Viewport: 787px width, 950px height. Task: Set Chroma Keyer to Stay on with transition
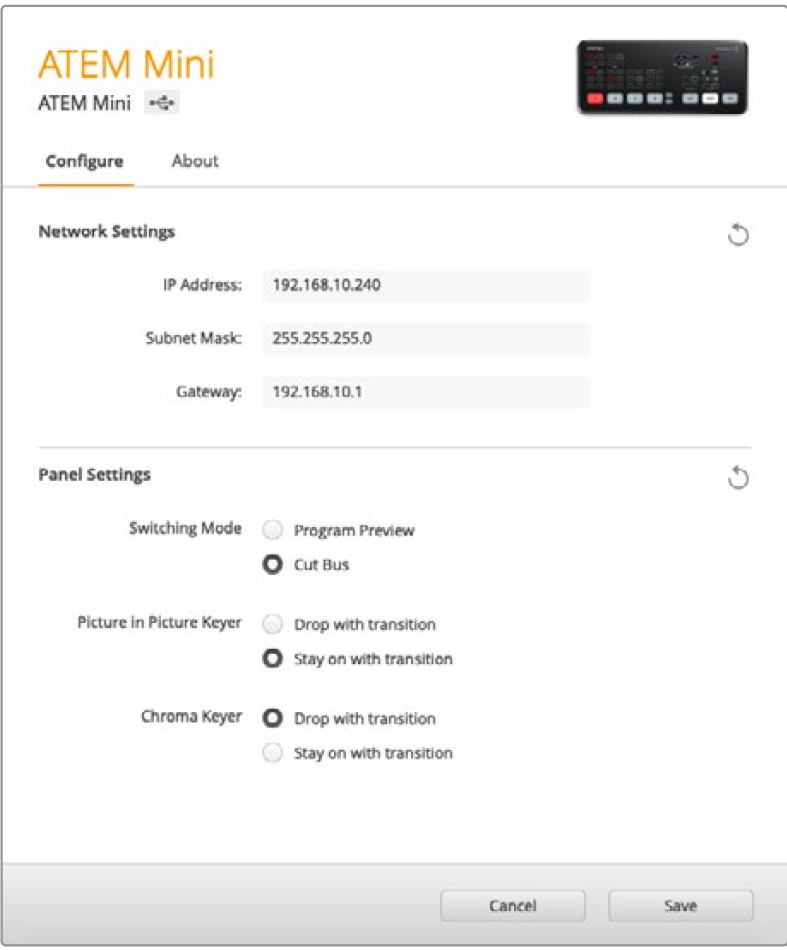pos(272,753)
